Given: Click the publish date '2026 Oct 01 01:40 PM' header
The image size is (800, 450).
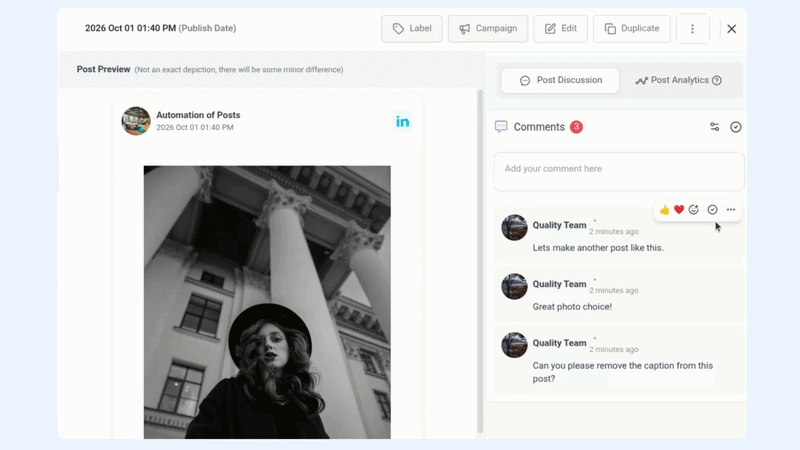Looking at the screenshot, I should (130, 28).
